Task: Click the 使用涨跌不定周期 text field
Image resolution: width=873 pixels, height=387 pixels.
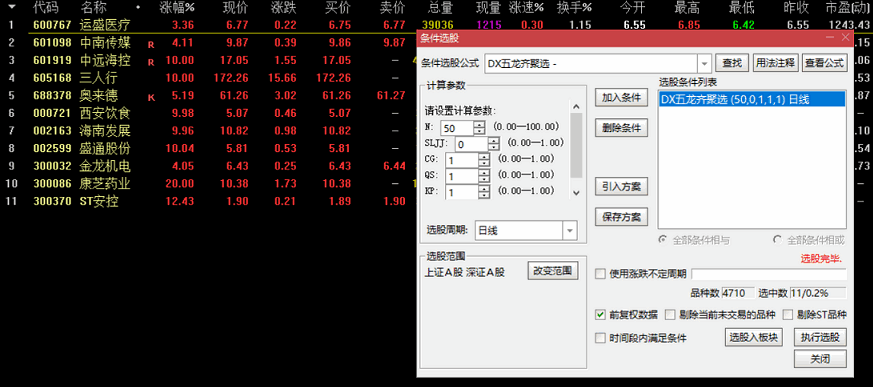Action: click(x=769, y=274)
